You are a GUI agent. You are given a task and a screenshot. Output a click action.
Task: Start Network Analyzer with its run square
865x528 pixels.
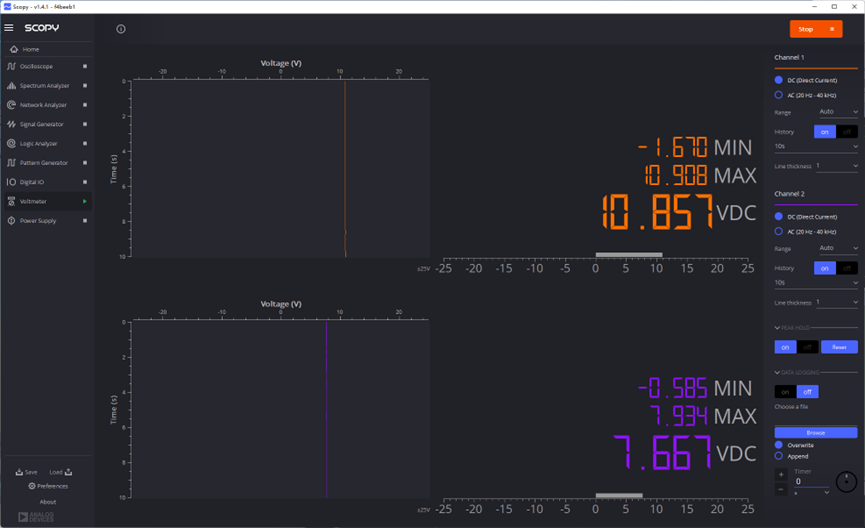85,105
